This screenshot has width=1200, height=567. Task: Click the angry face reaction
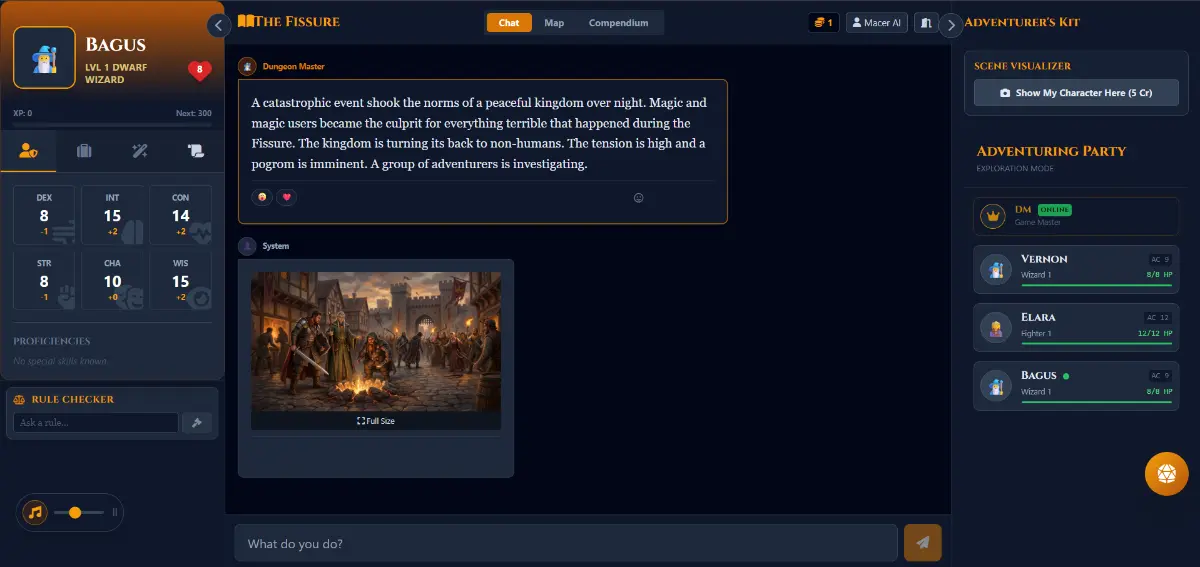pos(263,197)
